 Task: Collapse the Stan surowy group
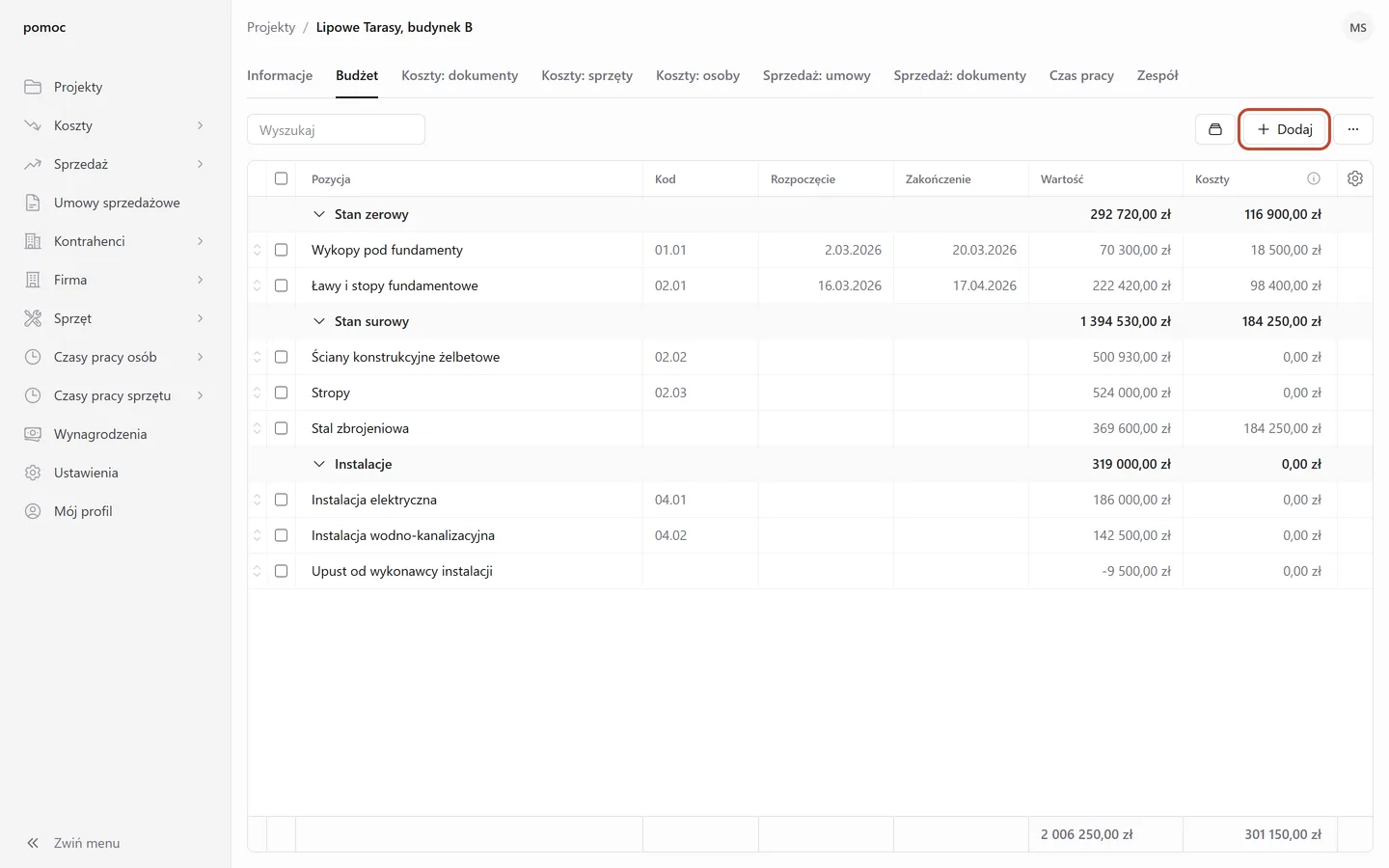point(319,321)
